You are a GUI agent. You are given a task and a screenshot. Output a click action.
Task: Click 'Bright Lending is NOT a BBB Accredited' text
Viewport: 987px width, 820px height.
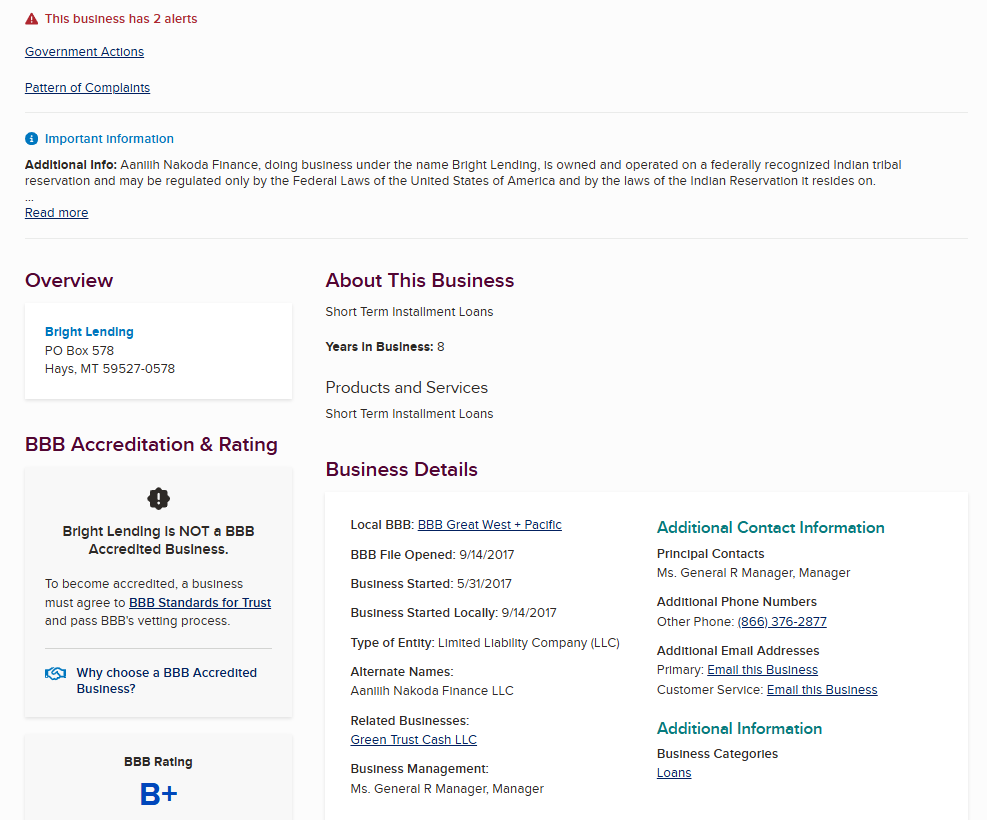click(x=159, y=540)
